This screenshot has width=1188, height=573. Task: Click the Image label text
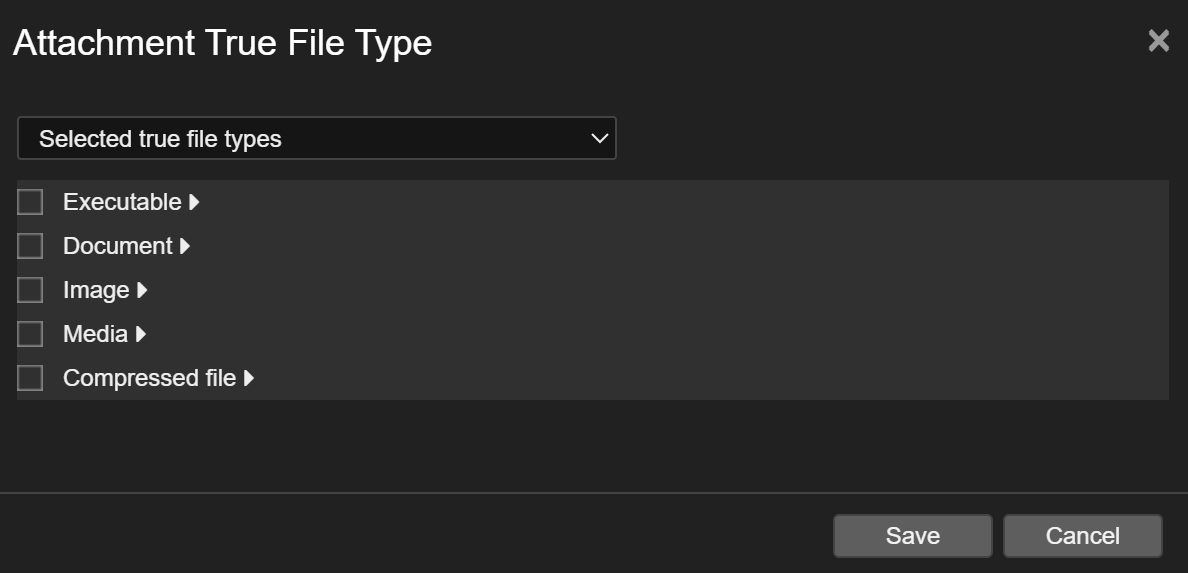[96, 290]
